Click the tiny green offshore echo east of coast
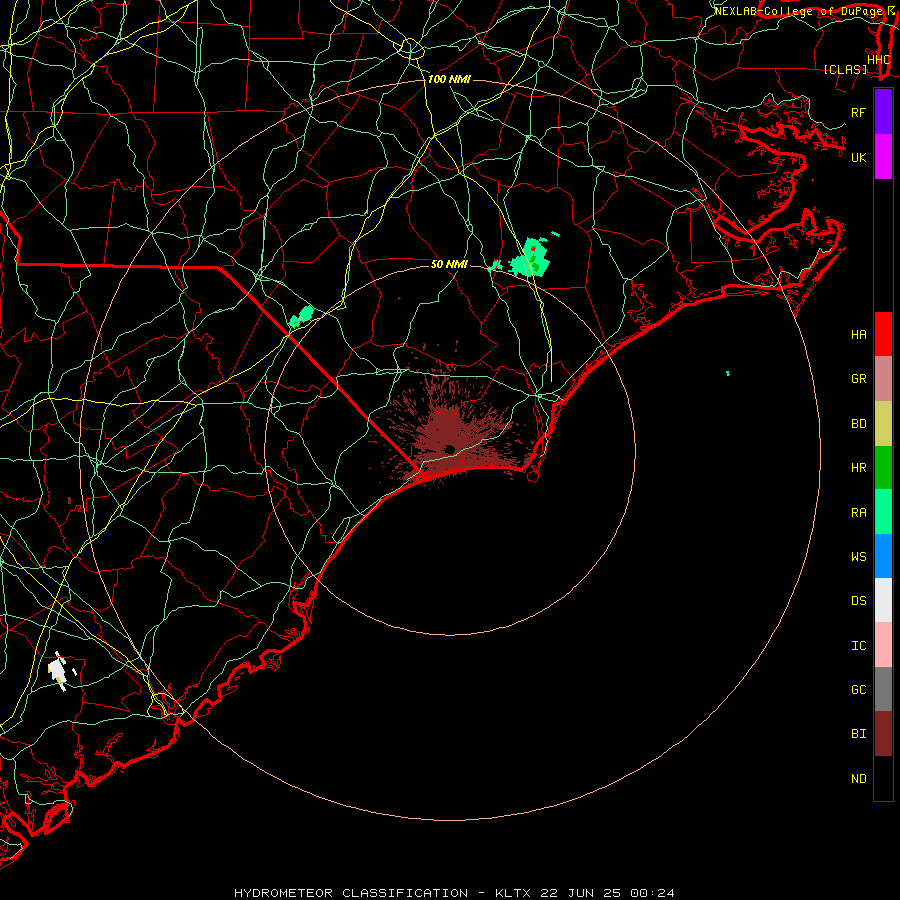Image resolution: width=900 pixels, height=900 pixels. click(728, 374)
